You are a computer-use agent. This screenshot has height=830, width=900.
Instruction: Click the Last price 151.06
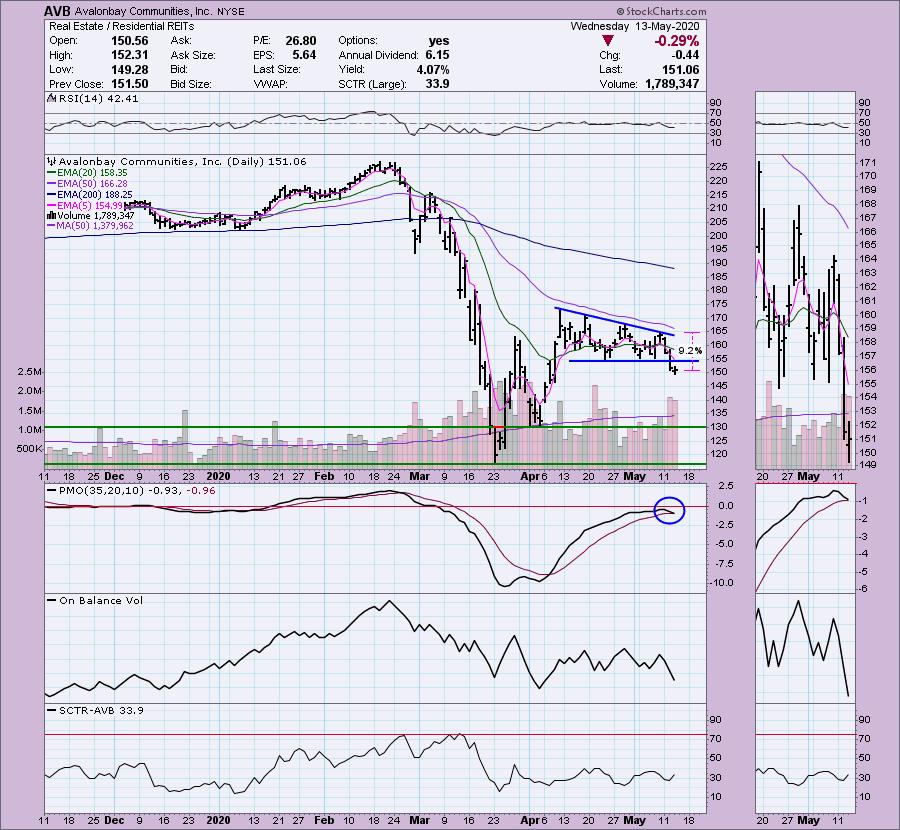click(x=680, y=69)
